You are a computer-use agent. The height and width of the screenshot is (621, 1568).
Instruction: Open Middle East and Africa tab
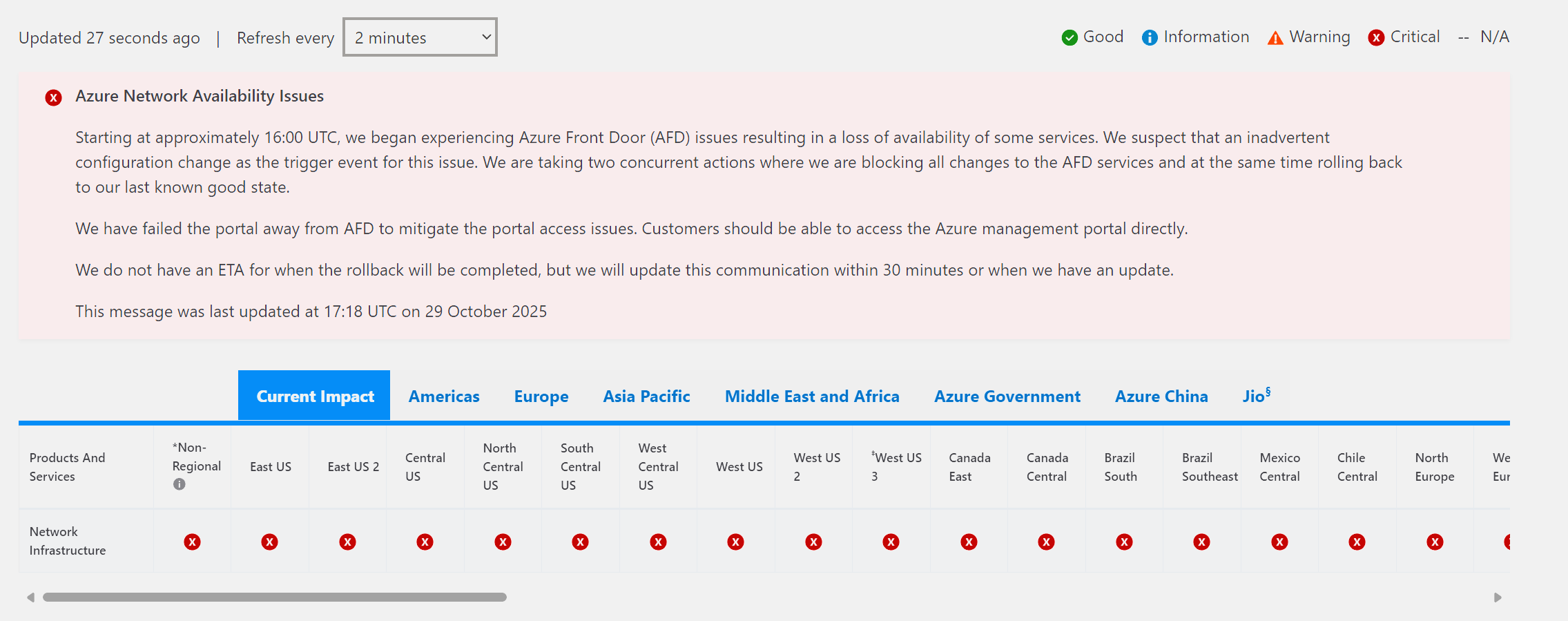(x=812, y=397)
